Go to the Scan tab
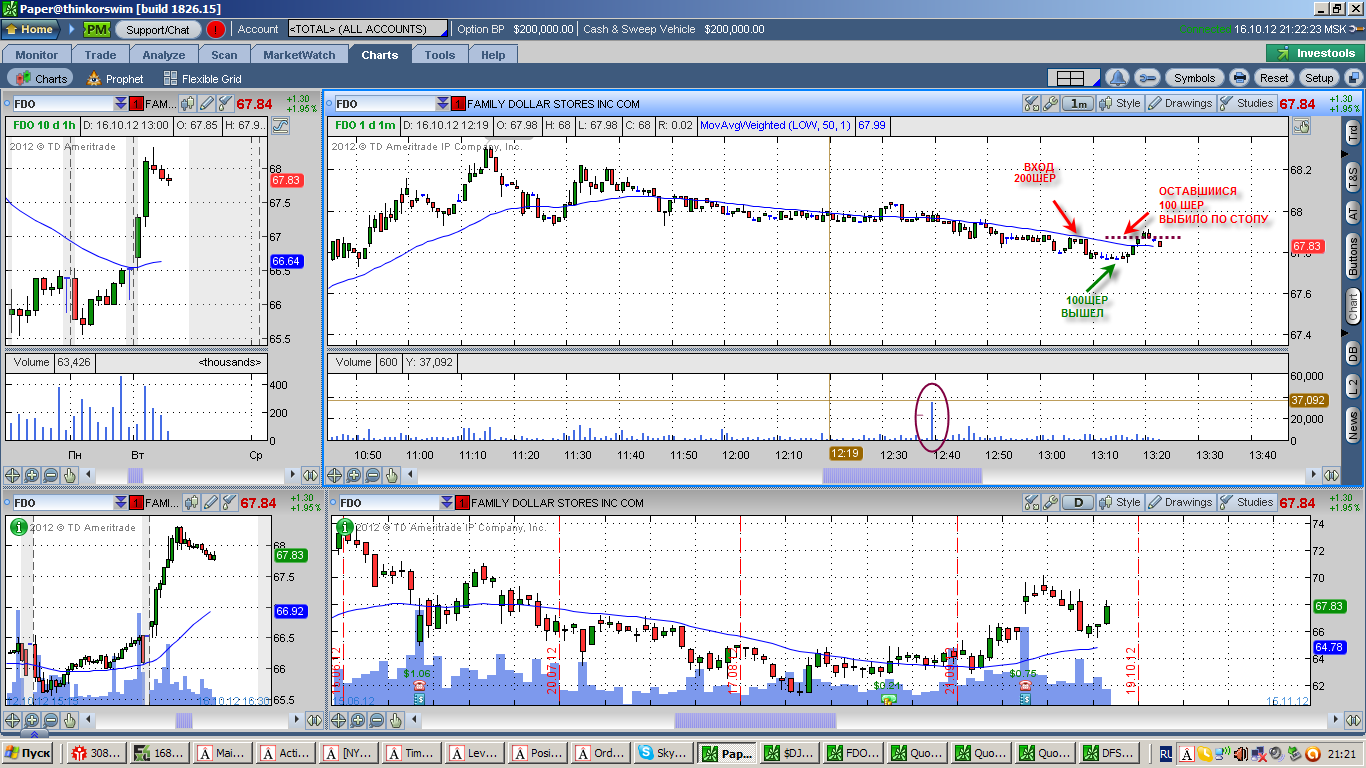The image size is (1366, 768). (224, 55)
